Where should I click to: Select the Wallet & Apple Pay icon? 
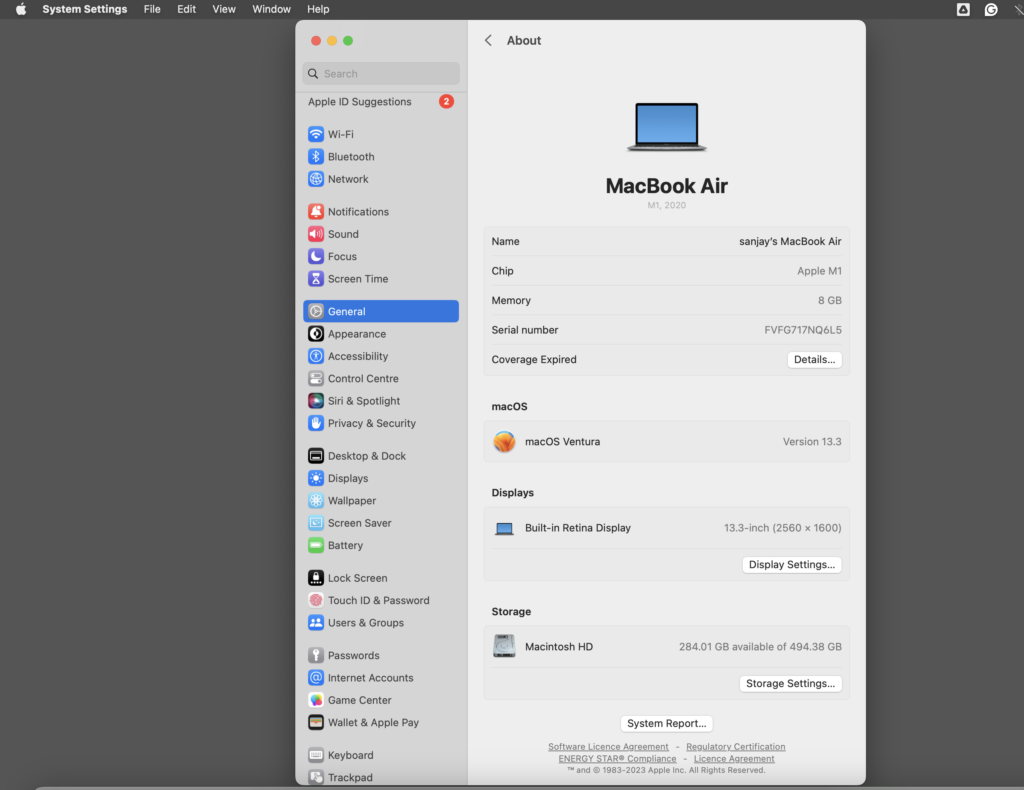click(x=316, y=722)
